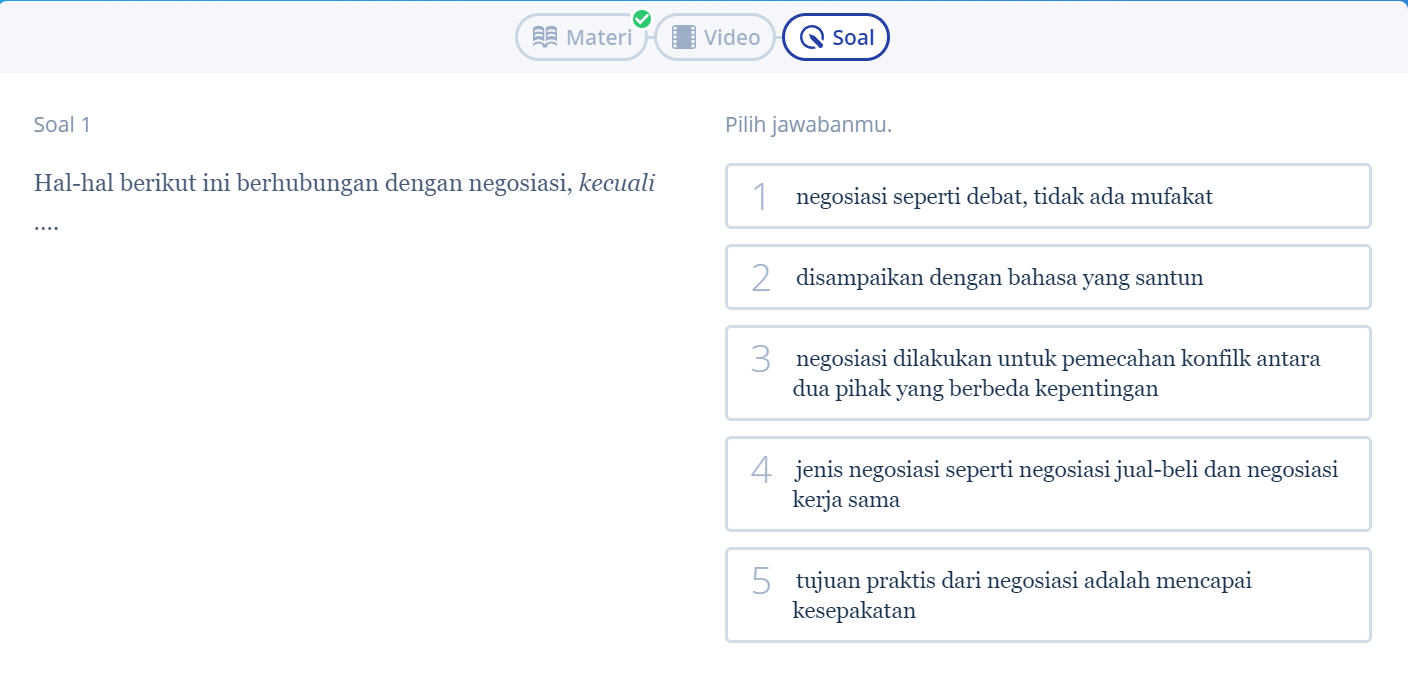This screenshot has height=691, width=1408.
Task: Click the italic word 'kecuali' in the question
Action: (617, 184)
